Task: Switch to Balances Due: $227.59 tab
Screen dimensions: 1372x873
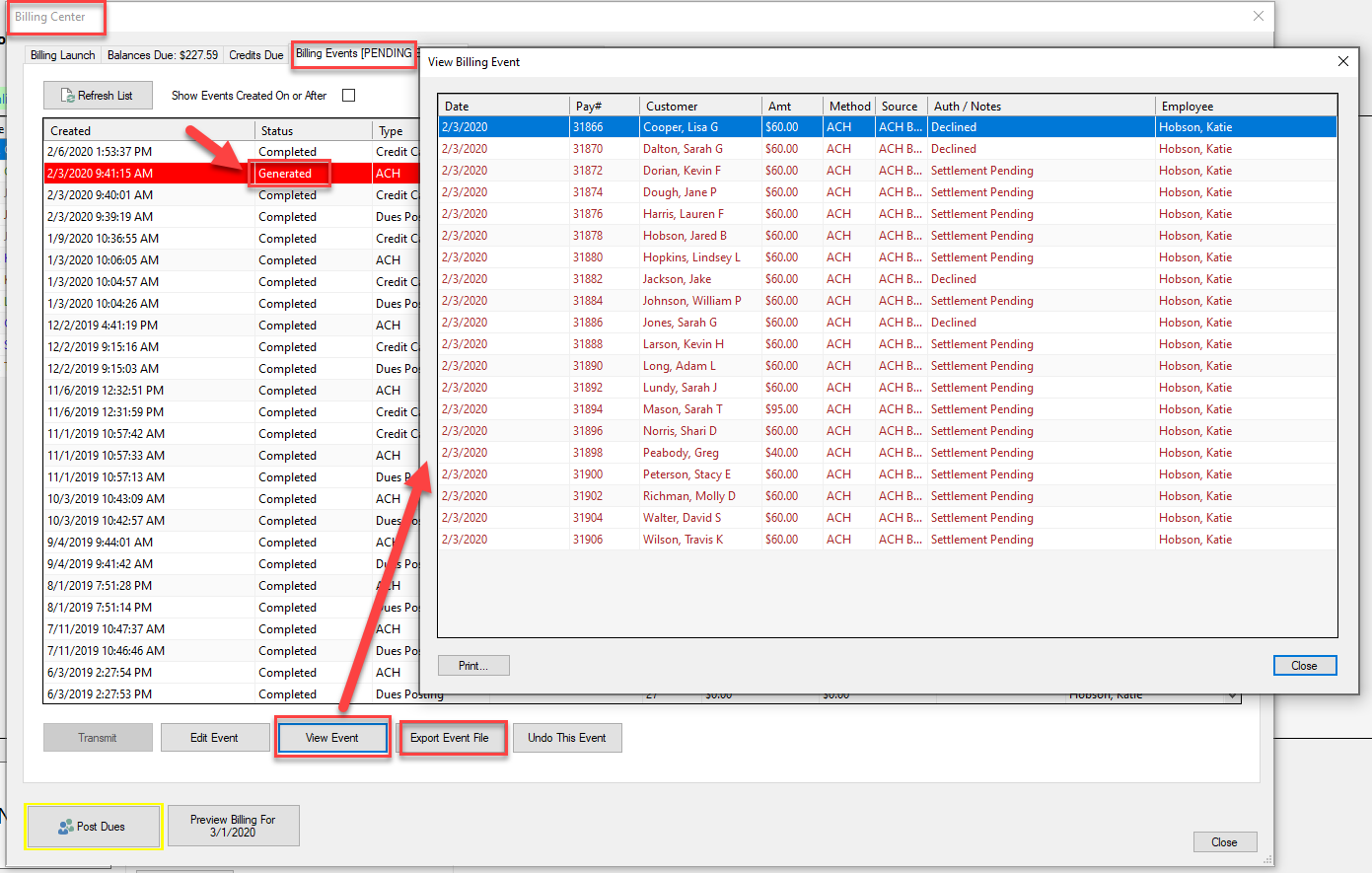Action: (x=163, y=55)
